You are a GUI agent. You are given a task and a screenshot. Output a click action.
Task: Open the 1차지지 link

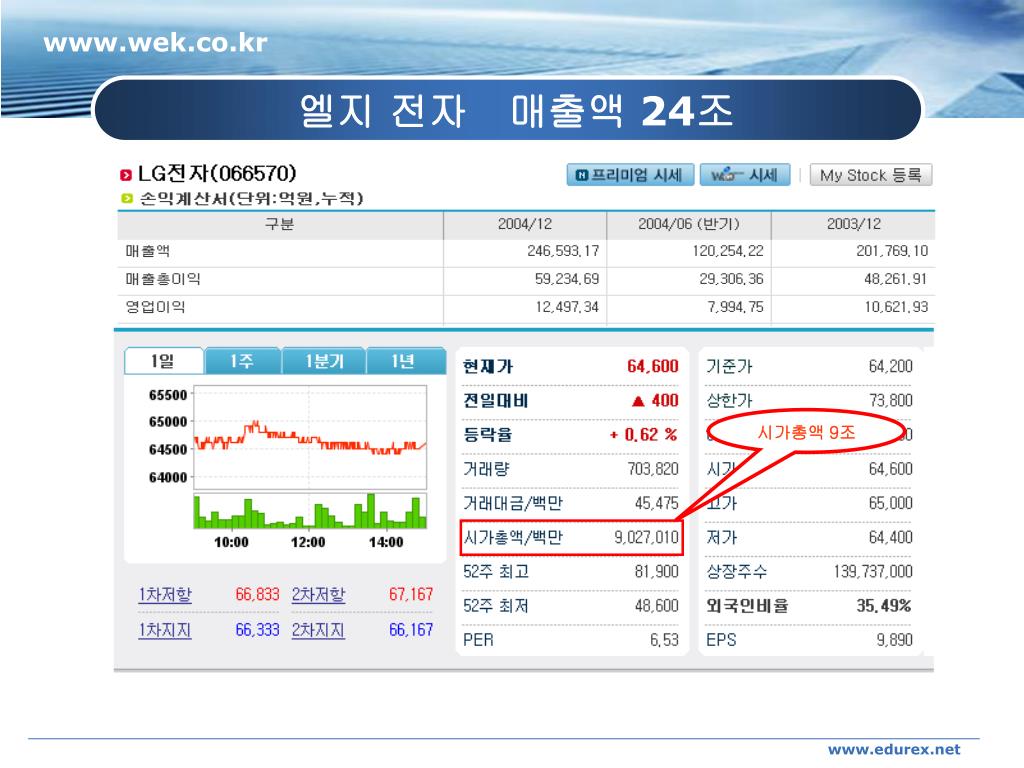point(165,630)
